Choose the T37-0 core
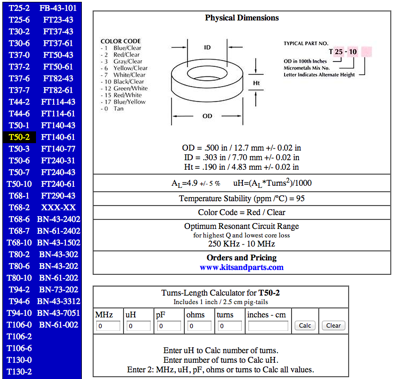Viewport: 400px width, 379px height. [x=19, y=55]
